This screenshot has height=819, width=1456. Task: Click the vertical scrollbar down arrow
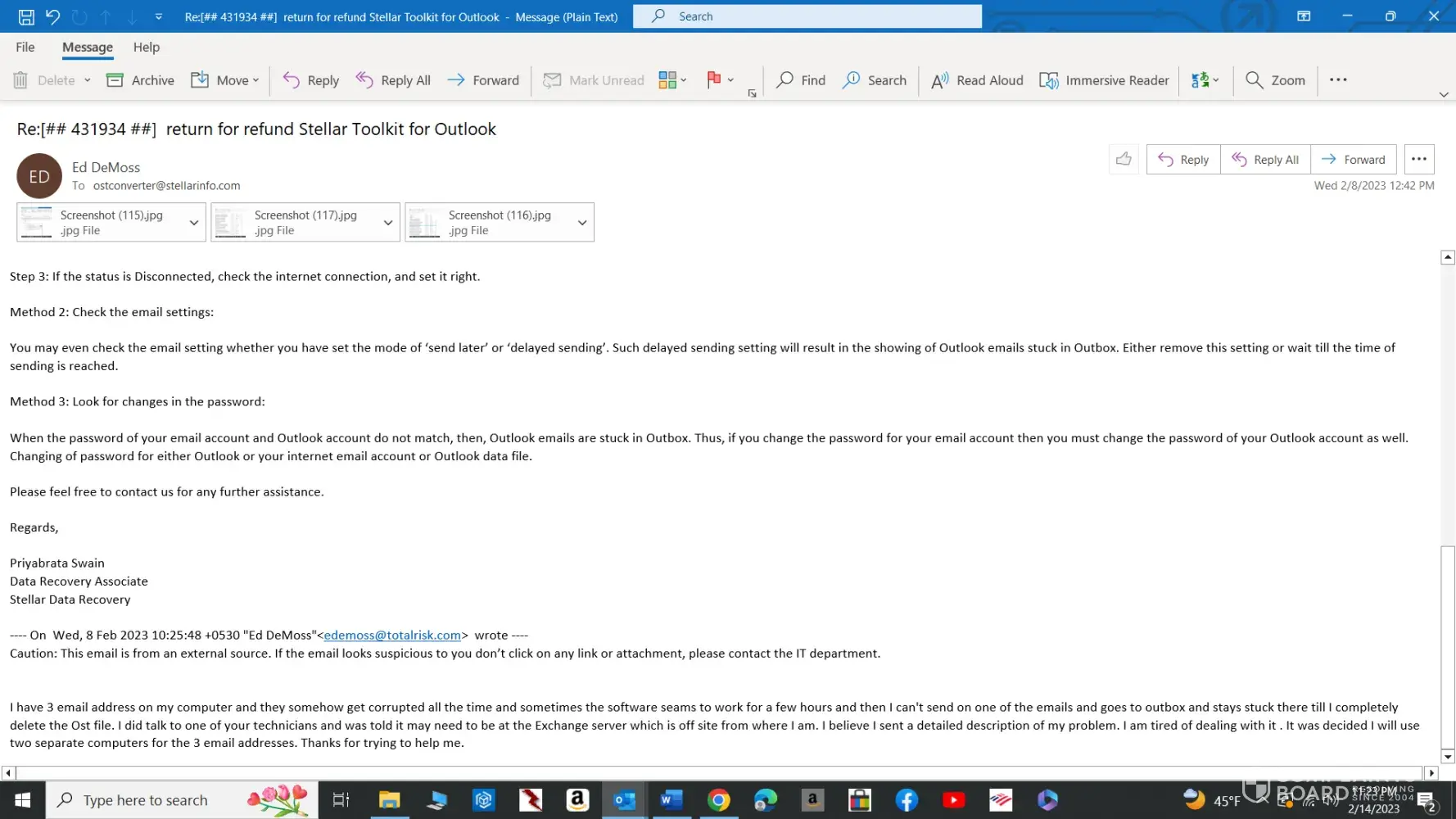point(1448,757)
